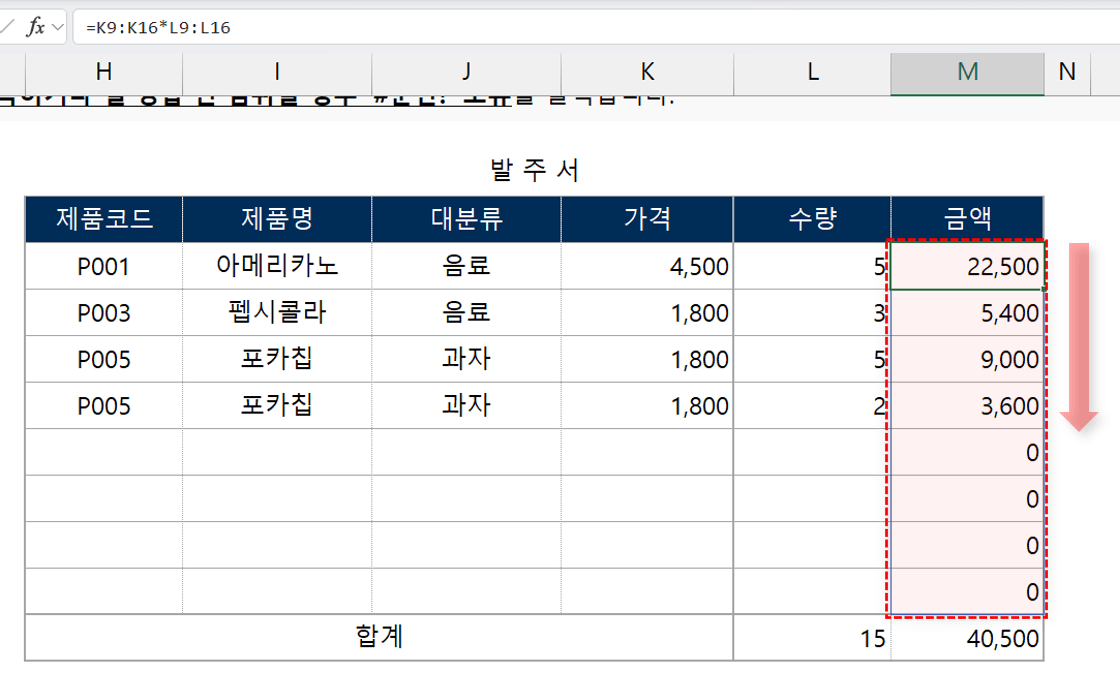Select column header M

click(966, 73)
